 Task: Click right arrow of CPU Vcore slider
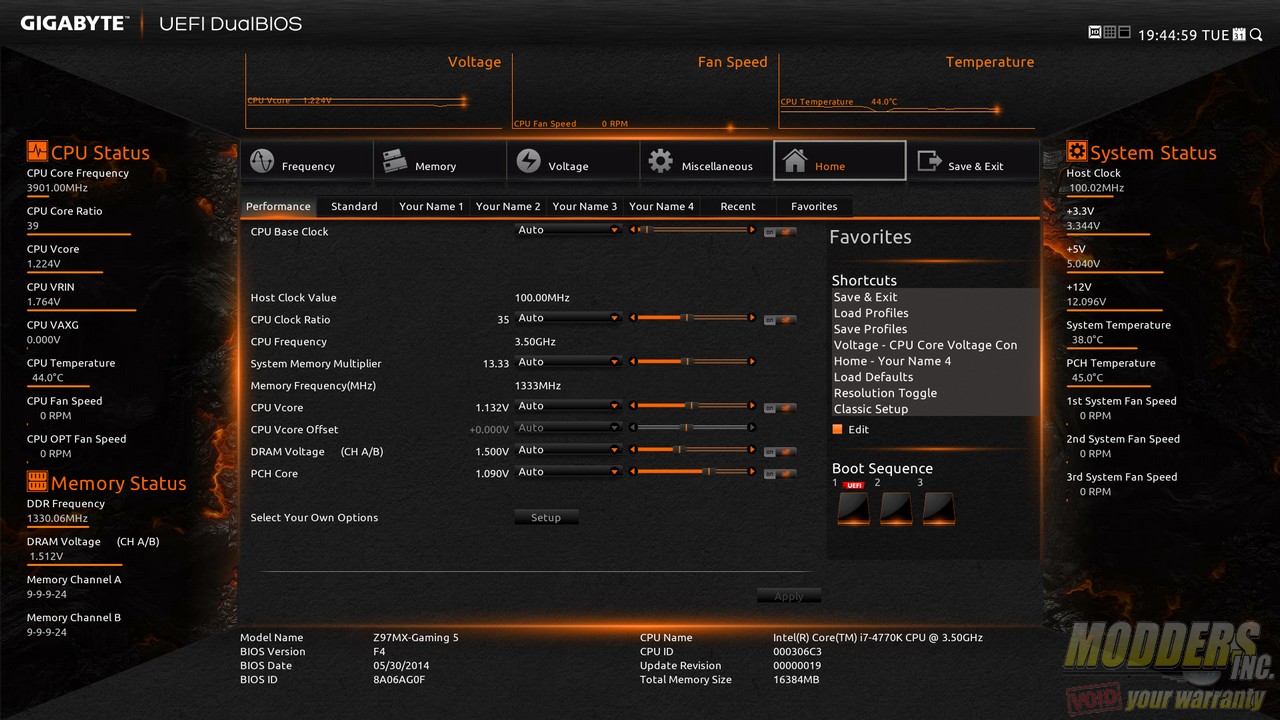point(753,406)
